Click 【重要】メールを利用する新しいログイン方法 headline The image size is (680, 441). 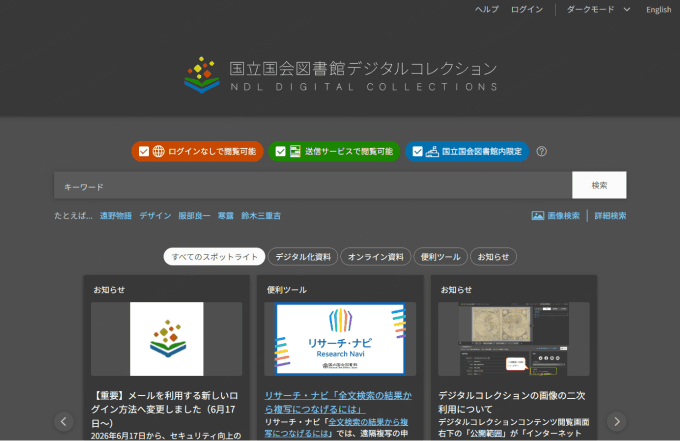point(165,409)
